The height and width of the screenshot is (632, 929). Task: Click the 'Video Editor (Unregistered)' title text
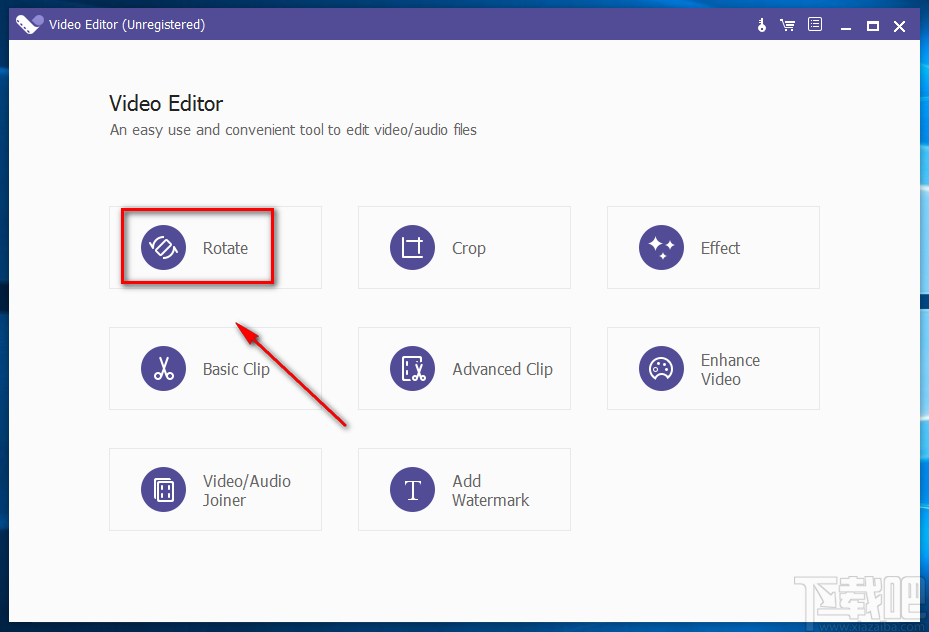(127, 24)
